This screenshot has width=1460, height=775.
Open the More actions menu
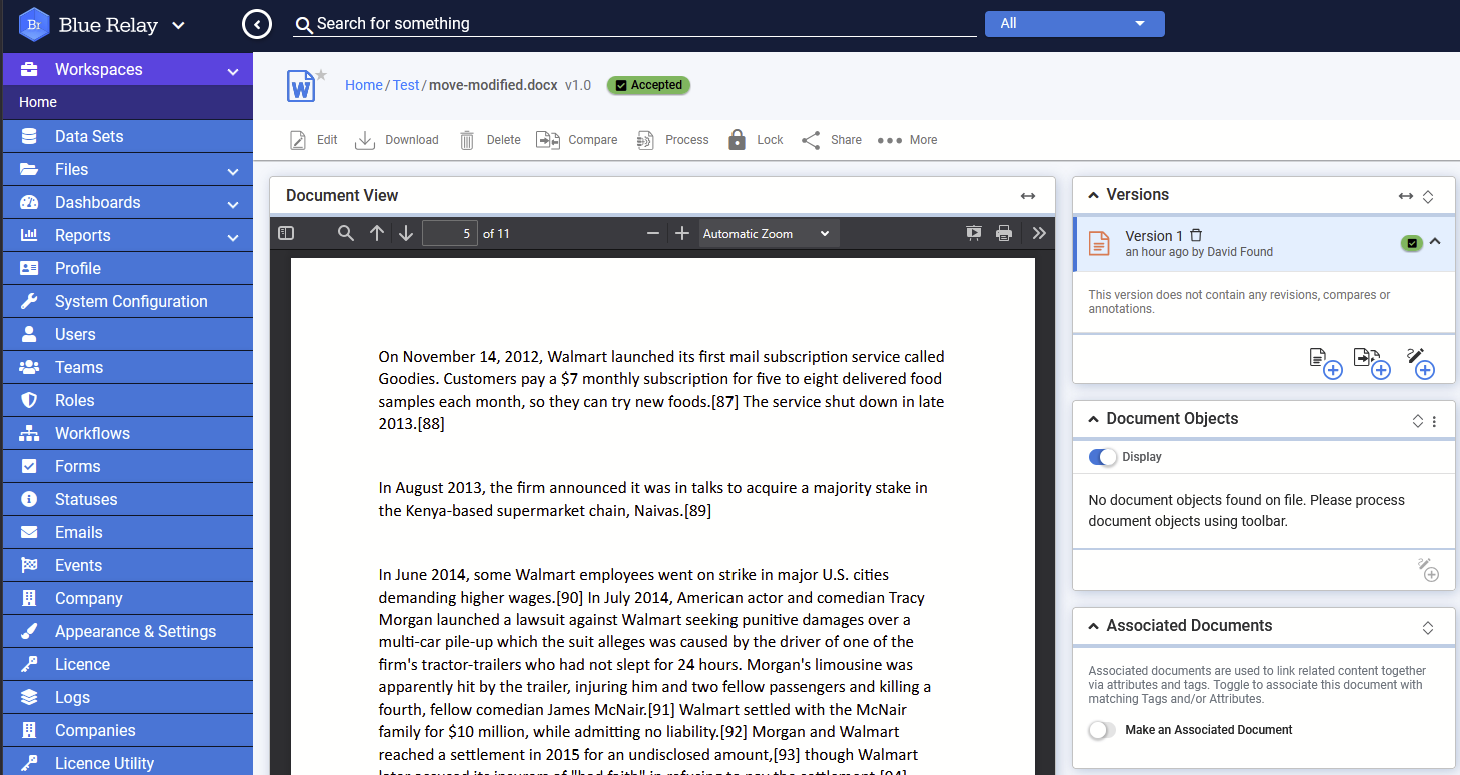pos(907,140)
